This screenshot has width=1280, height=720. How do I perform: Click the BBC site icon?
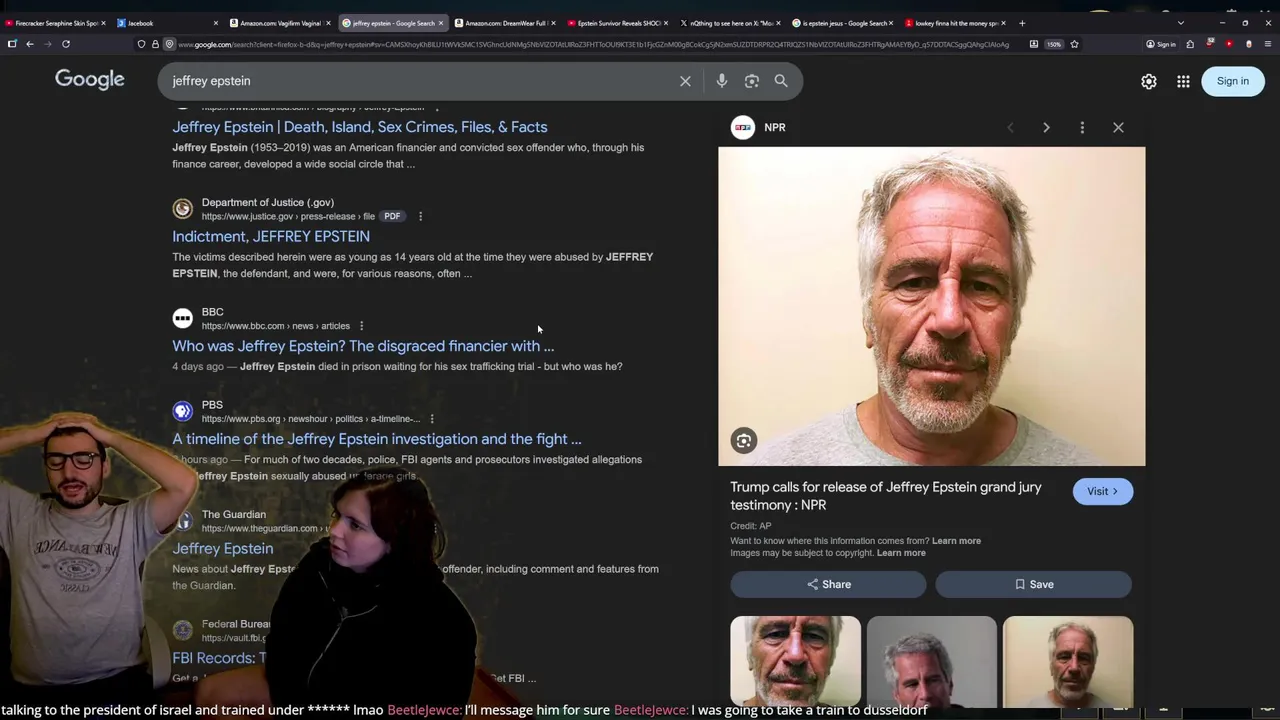pyautogui.click(x=182, y=318)
